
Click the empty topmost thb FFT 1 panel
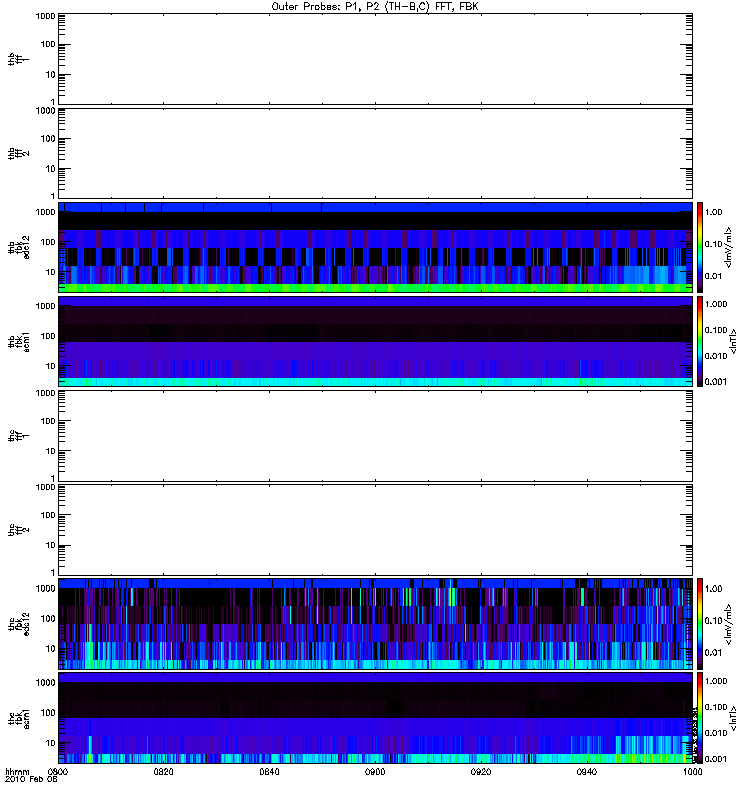pyautogui.click(x=375, y=59)
